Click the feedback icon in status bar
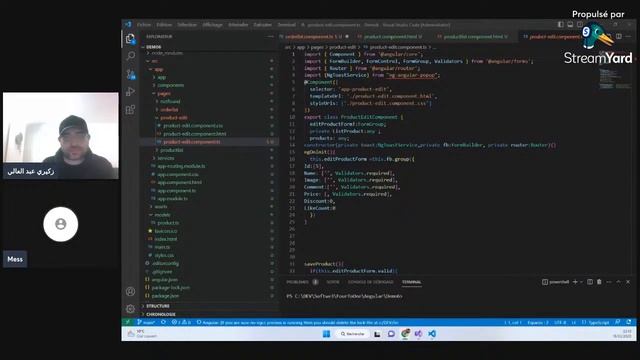Screen dimensions: 640x360 point(618,322)
